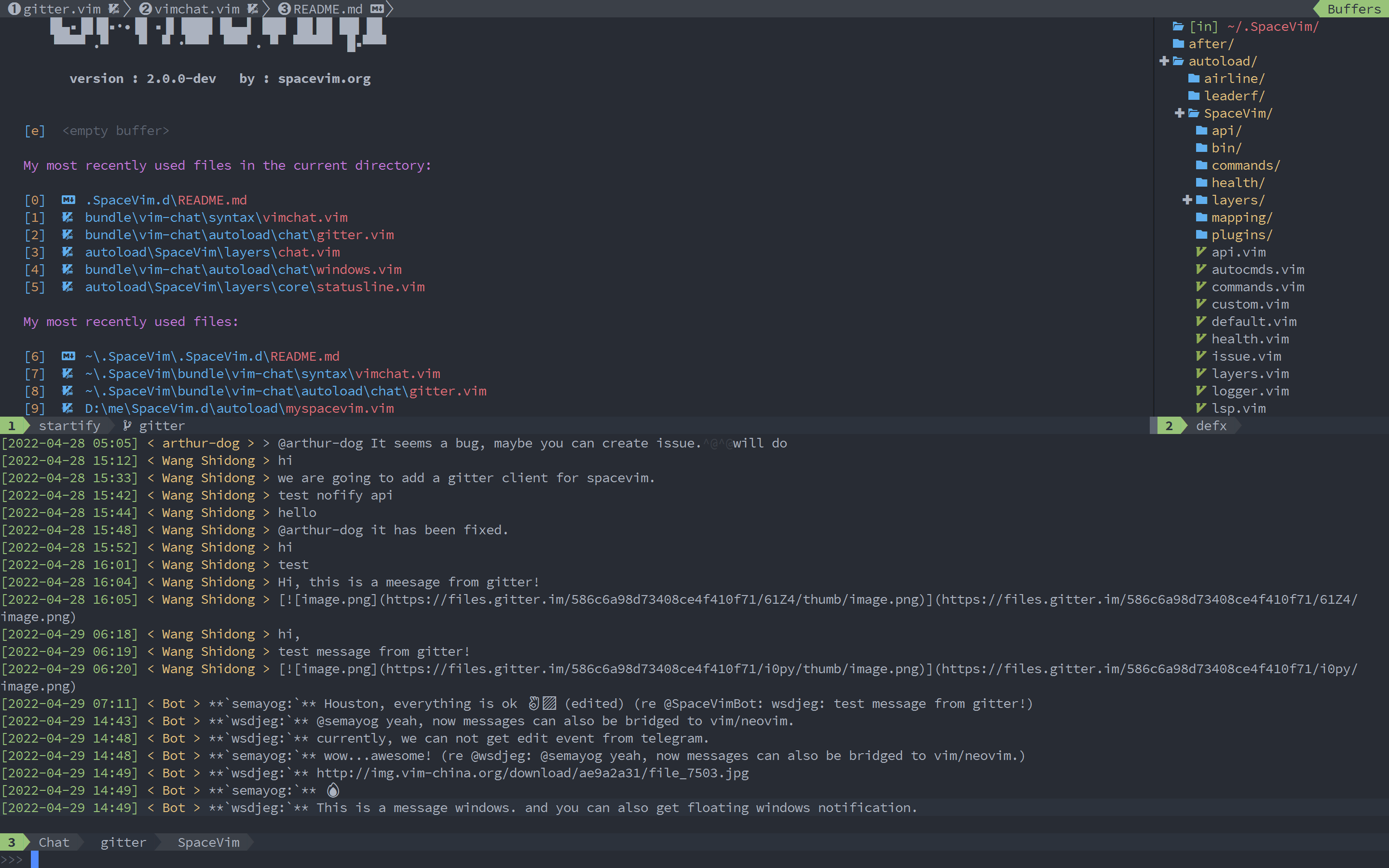1389x868 pixels.
Task: Click folder icon of bin/ directory
Action: pos(1202,148)
